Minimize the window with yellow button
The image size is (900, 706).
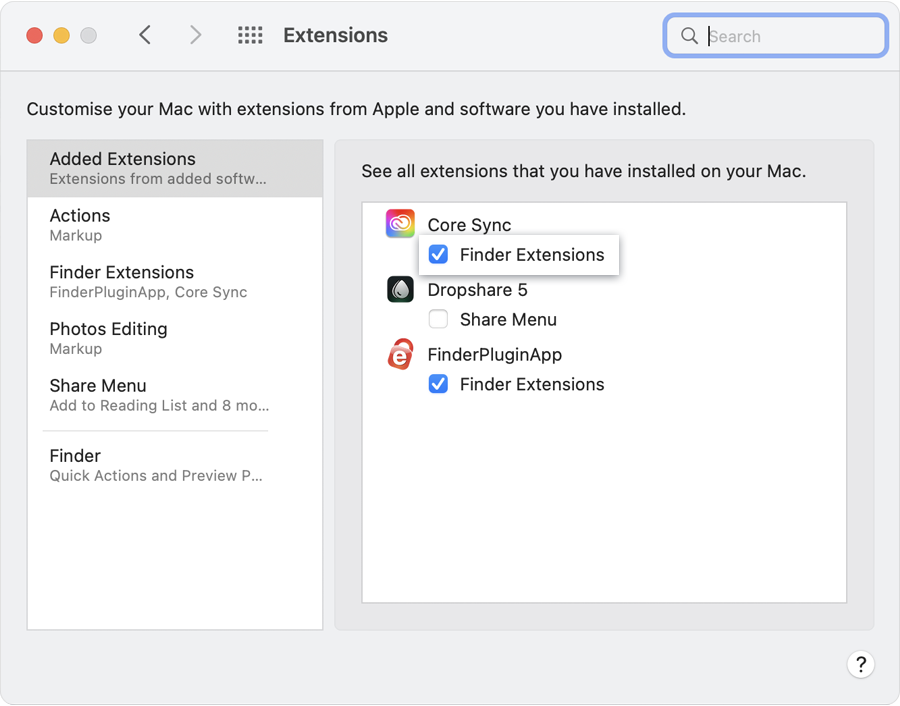[61, 36]
